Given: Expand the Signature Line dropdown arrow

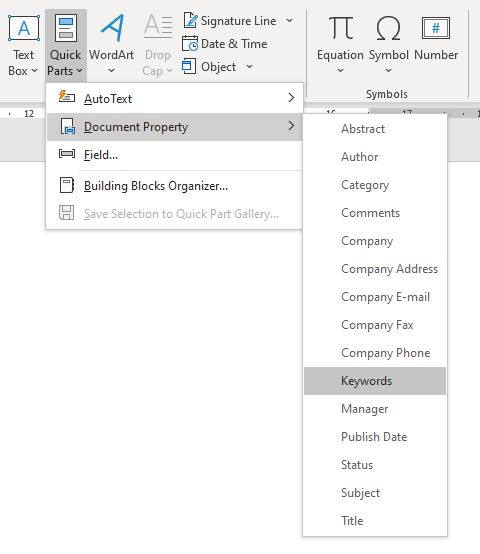Looking at the screenshot, I should pos(289,20).
